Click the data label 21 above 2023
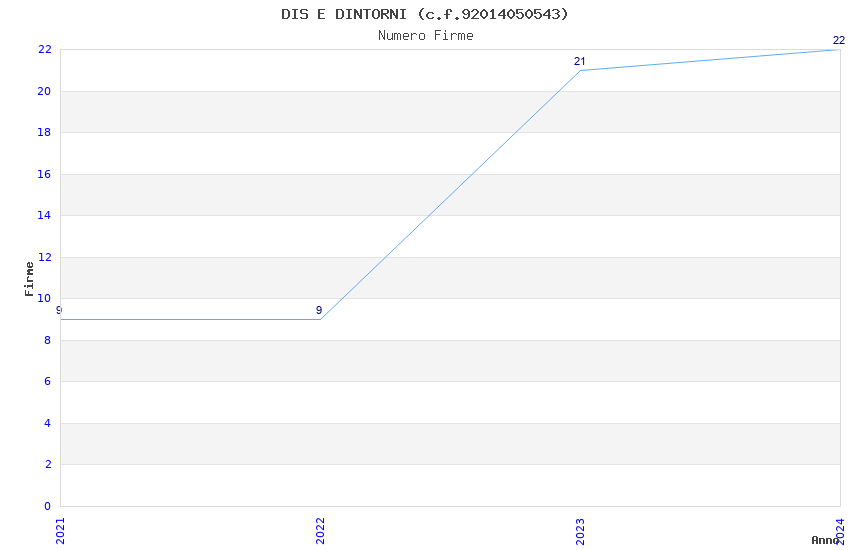850x550 pixels. 579,62
